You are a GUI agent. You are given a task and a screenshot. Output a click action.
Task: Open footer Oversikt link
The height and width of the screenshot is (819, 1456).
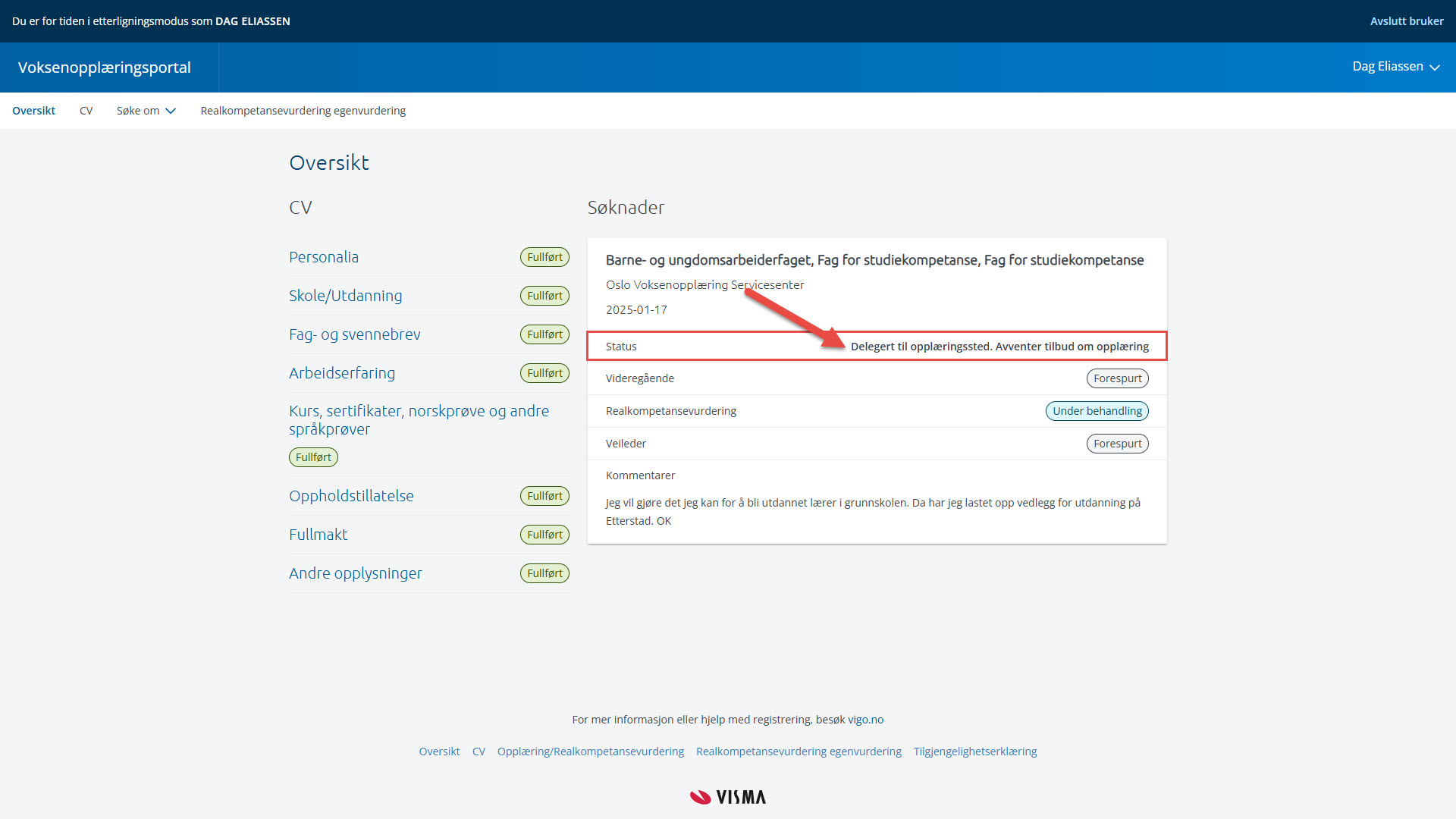pos(439,752)
